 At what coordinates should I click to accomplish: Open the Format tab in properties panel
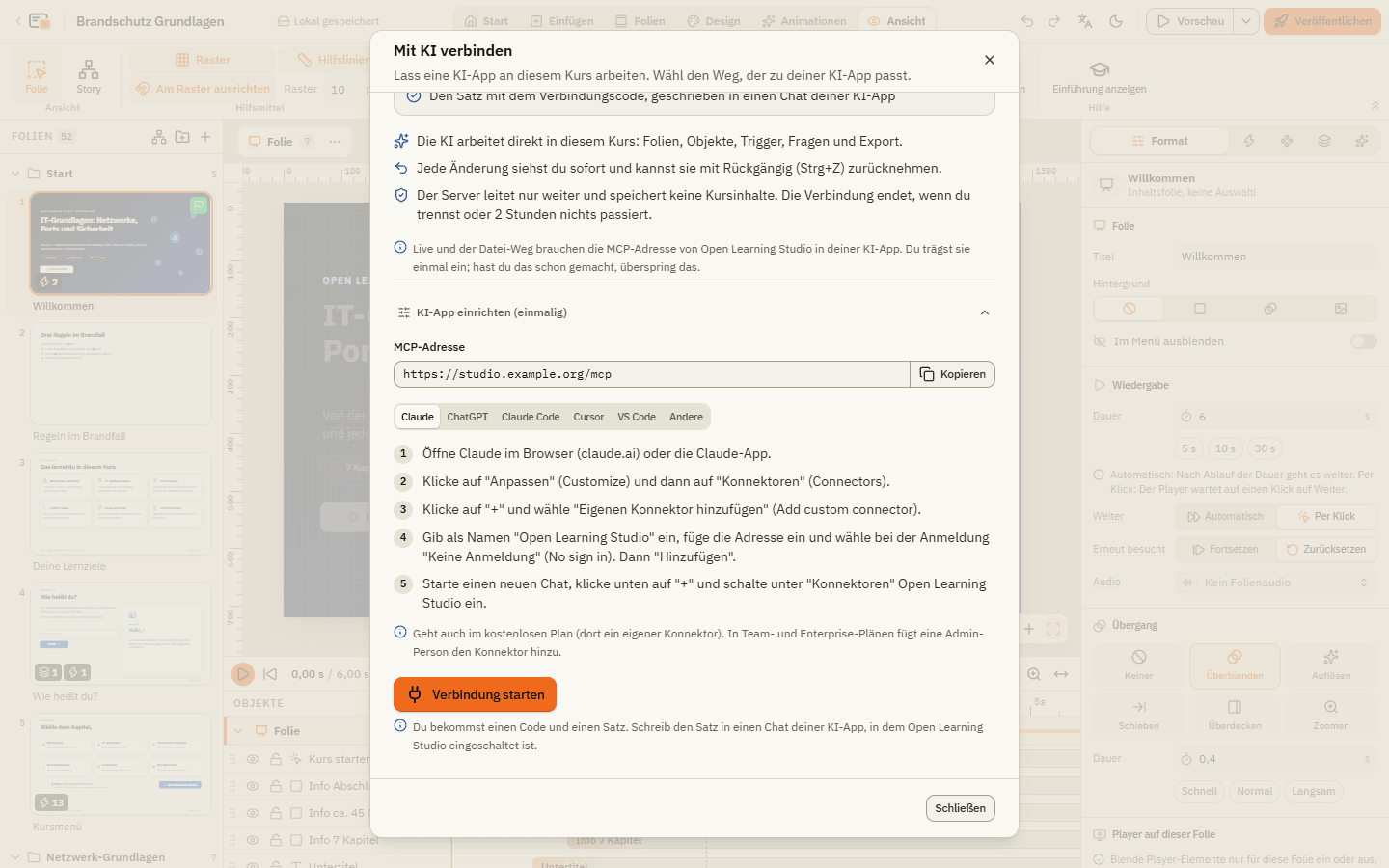(1160, 141)
